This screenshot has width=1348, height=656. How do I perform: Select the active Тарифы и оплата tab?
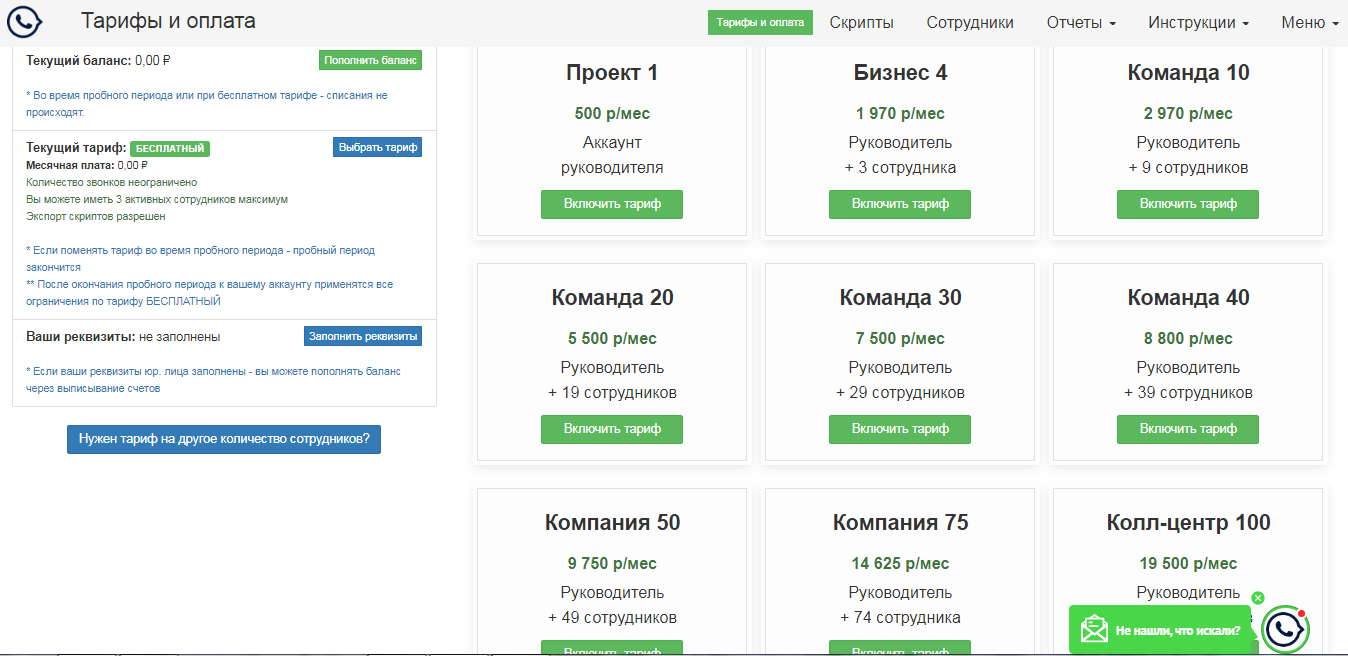coord(760,22)
